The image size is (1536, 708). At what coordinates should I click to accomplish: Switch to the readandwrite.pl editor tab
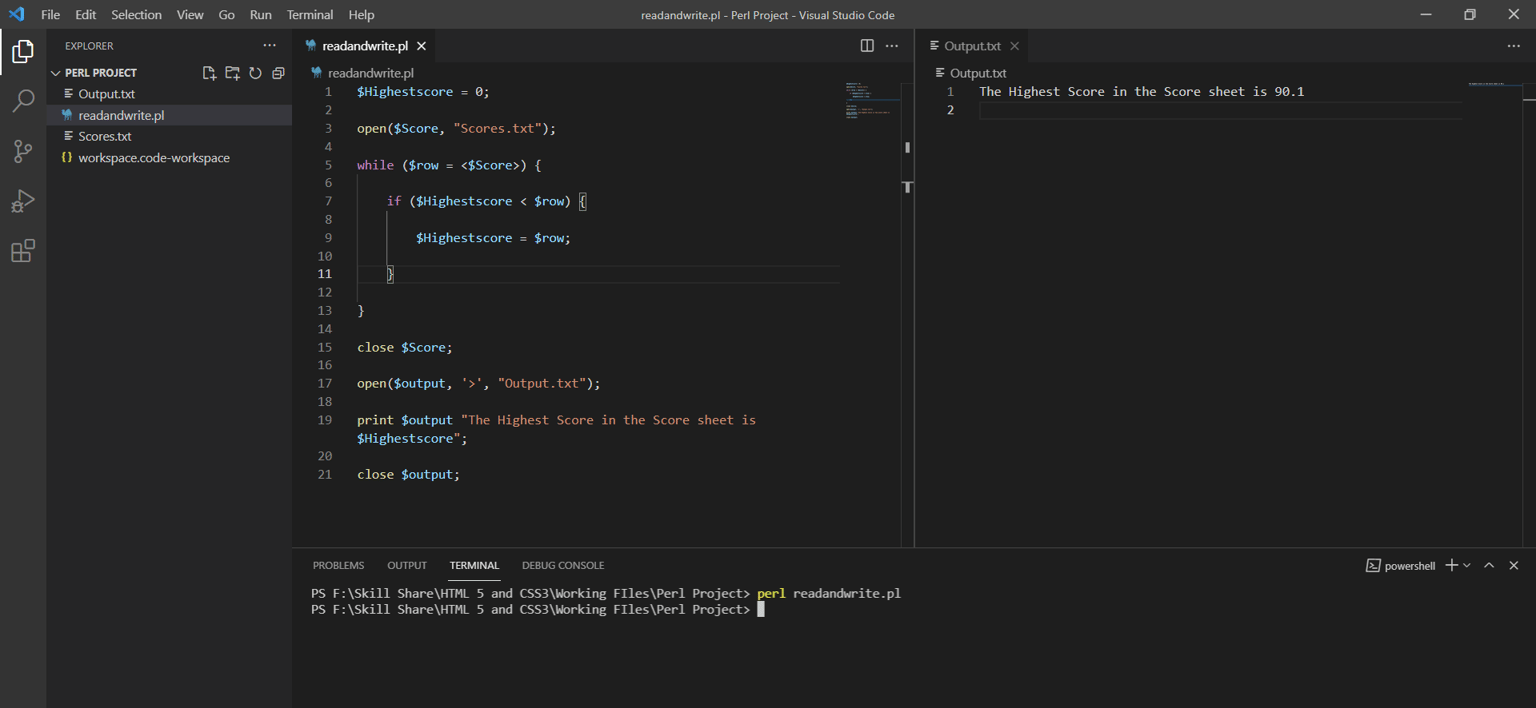tap(365, 46)
